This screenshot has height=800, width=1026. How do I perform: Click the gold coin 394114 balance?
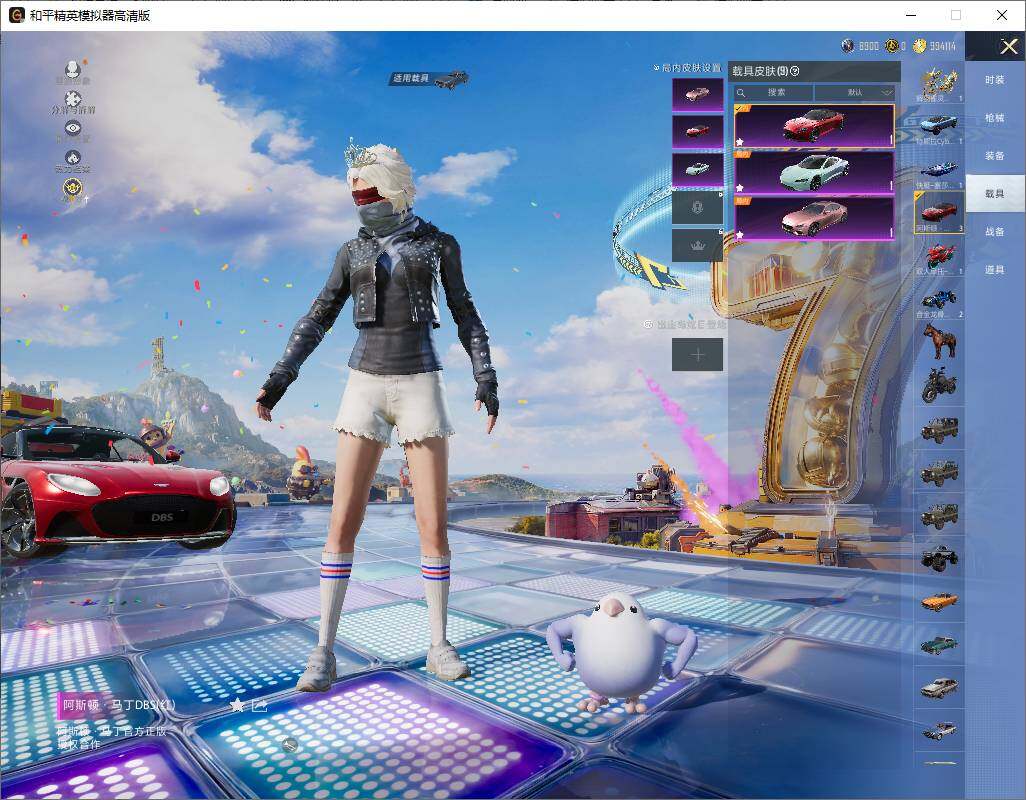(934, 46)
